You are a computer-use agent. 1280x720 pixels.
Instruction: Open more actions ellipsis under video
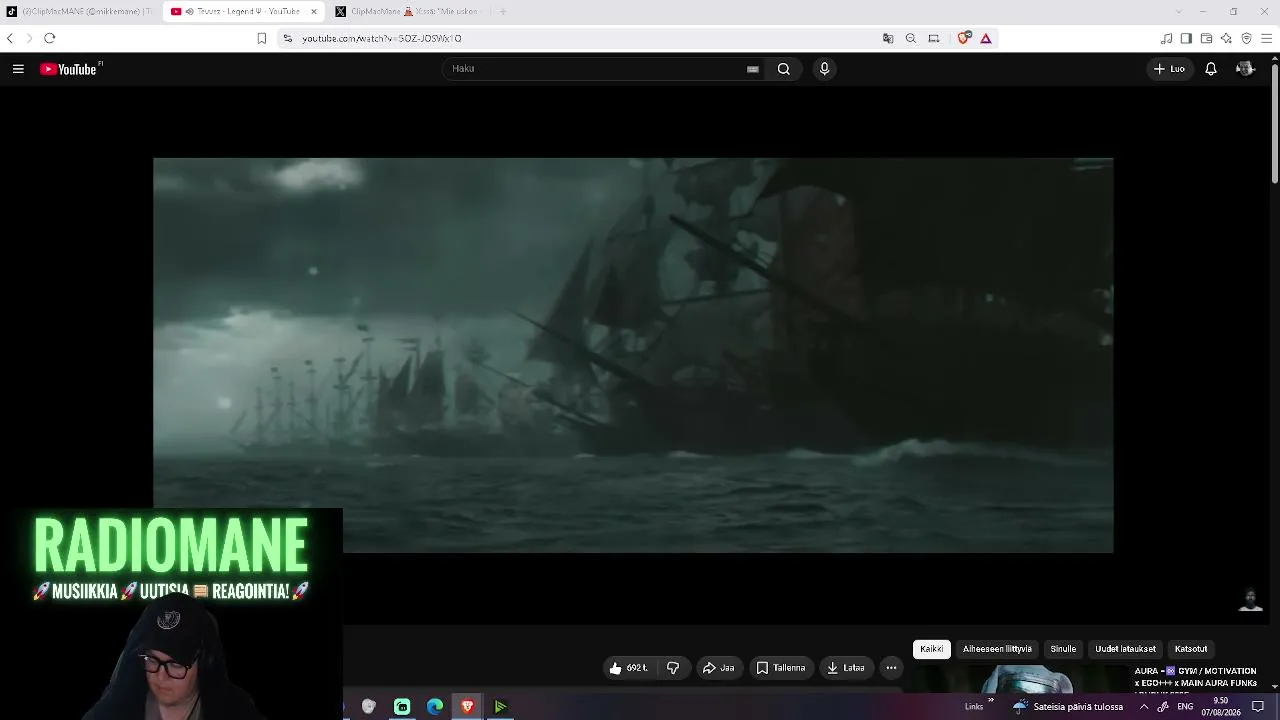point(891,668)
